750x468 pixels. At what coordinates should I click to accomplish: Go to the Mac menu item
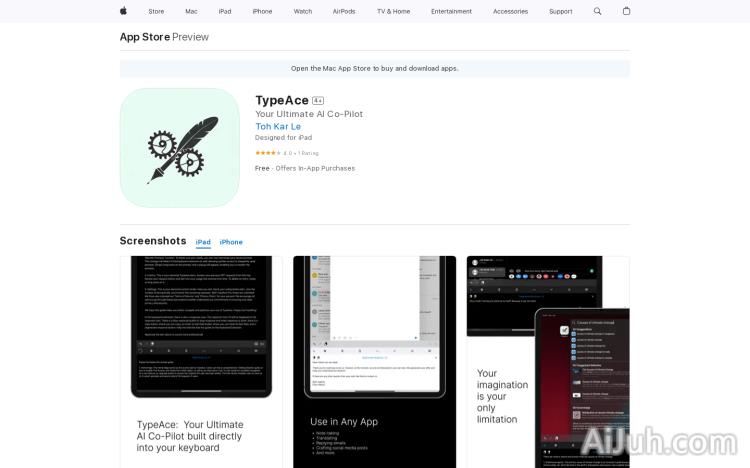pyautogui.click(x=191, y=11)
